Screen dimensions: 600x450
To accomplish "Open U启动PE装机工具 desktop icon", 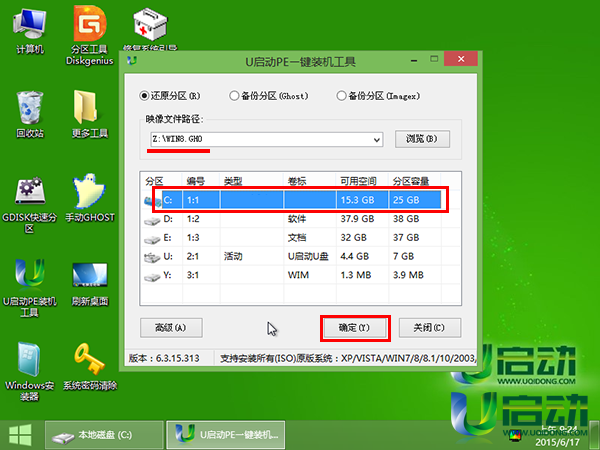I will 29,289.
